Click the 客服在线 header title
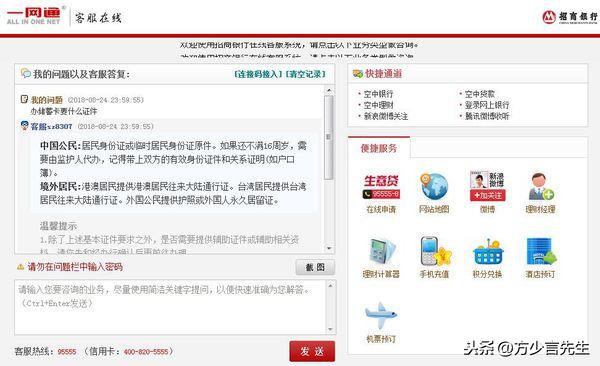 [x=98, y=18]
